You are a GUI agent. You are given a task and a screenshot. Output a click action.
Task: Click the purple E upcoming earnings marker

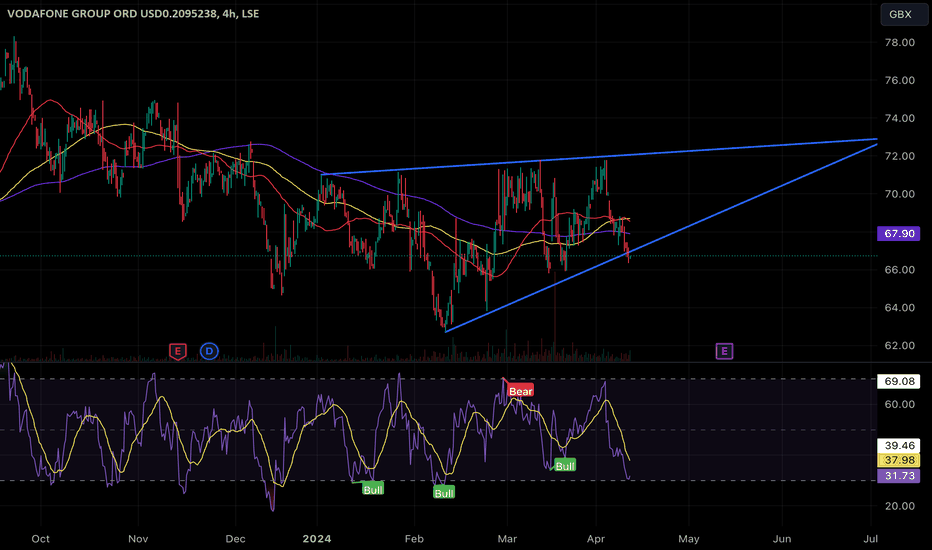pos(724,351)
